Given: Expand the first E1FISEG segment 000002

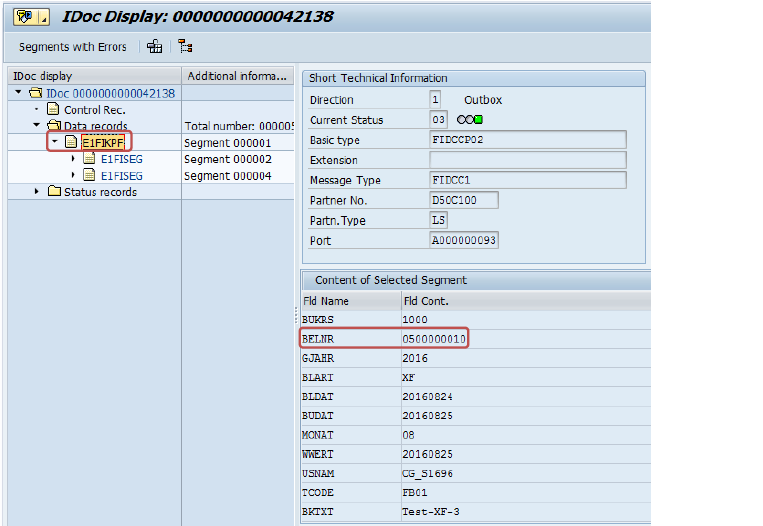Looking at the screenshot, I should [73, 159].
